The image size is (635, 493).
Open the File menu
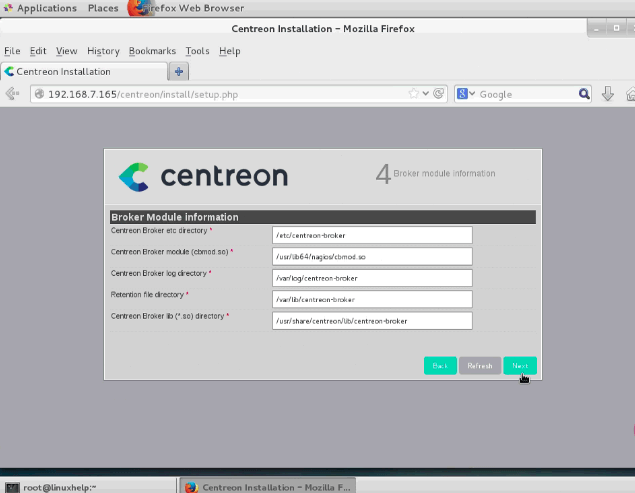[12, 51]
